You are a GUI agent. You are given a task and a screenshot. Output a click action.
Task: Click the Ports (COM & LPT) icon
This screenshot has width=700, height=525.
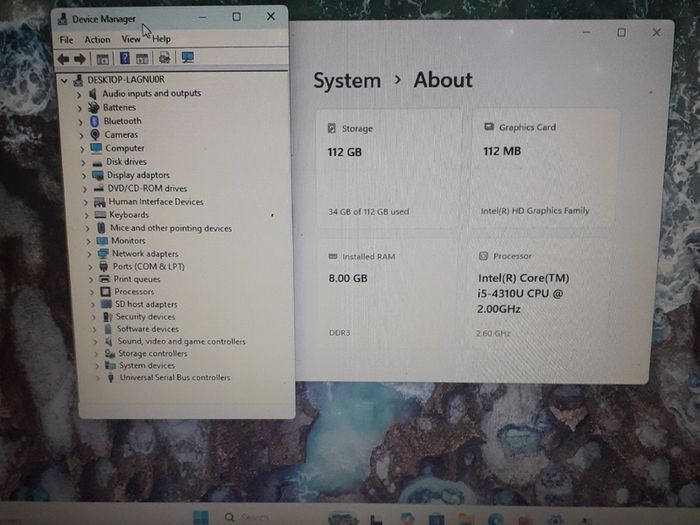point(104,267)
